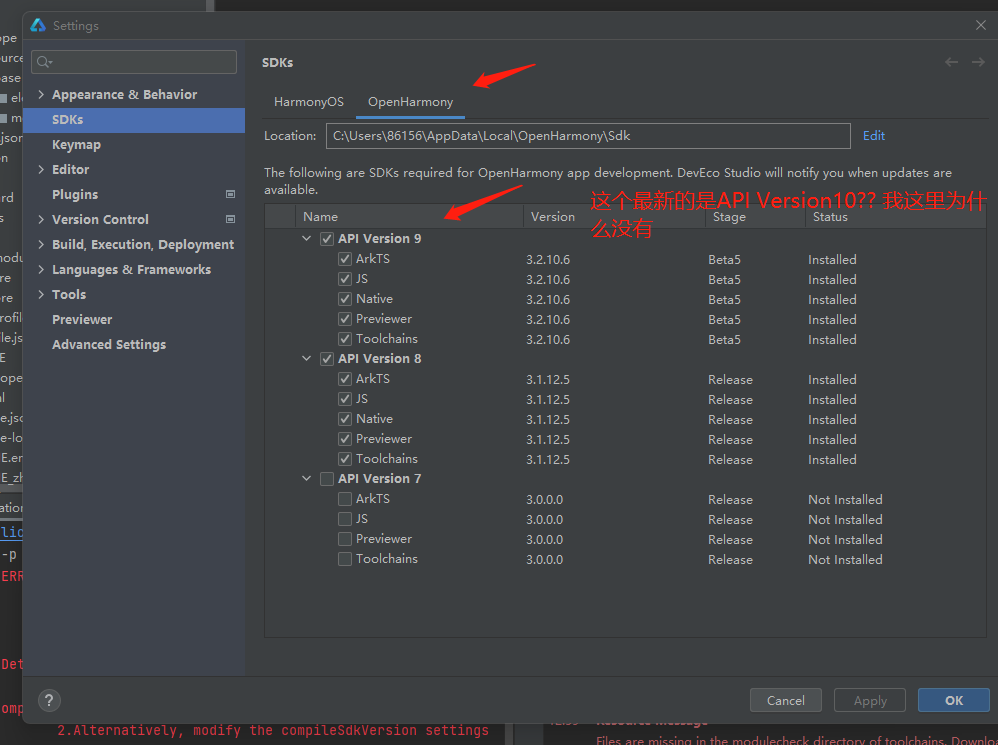
Task: Sort by the Version column header
Action: click(614, 217)
